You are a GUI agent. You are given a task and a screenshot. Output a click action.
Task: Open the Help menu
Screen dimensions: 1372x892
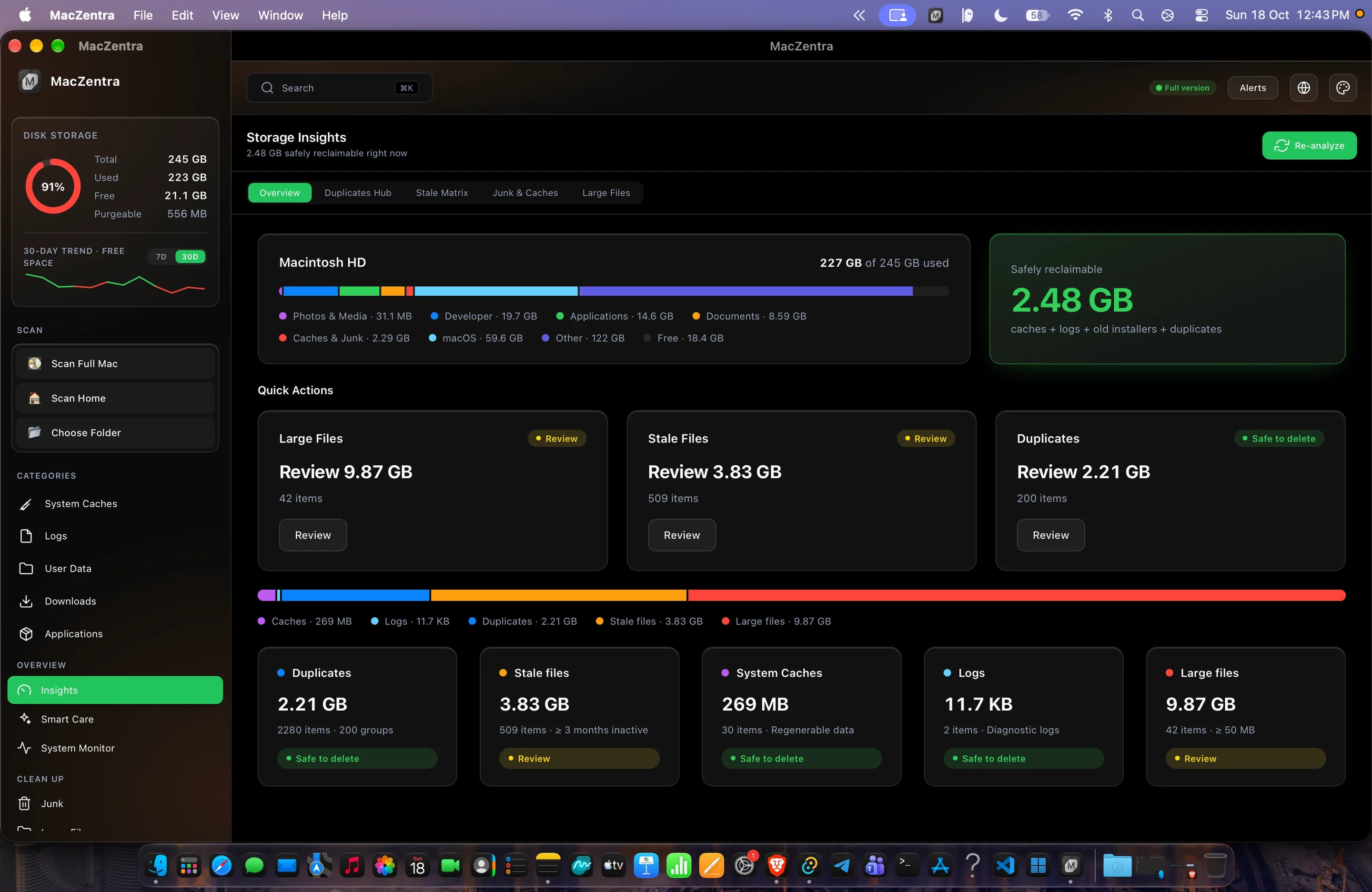click(x=334, y=15)
